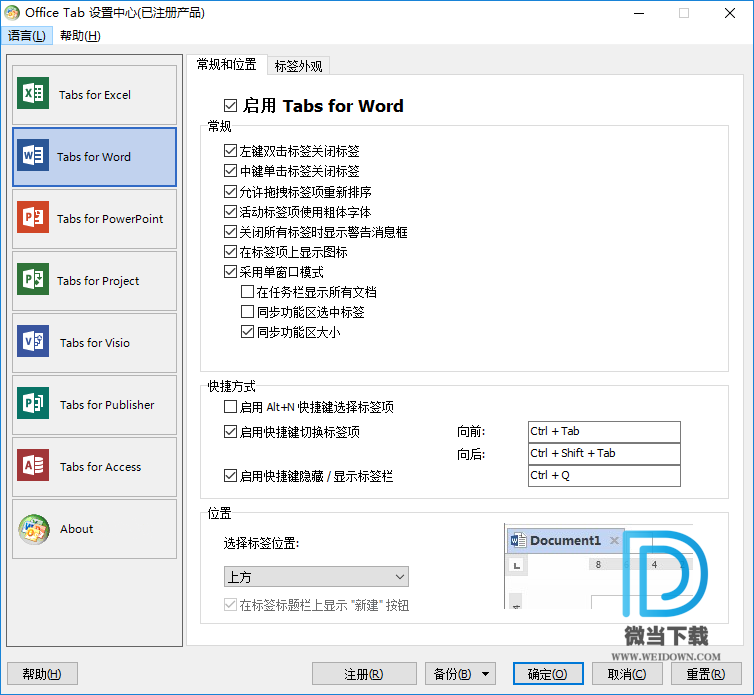This screenshot has width=754, height=695.
Task: Click the Word icon in sidebar
Action: click(33, 155)
